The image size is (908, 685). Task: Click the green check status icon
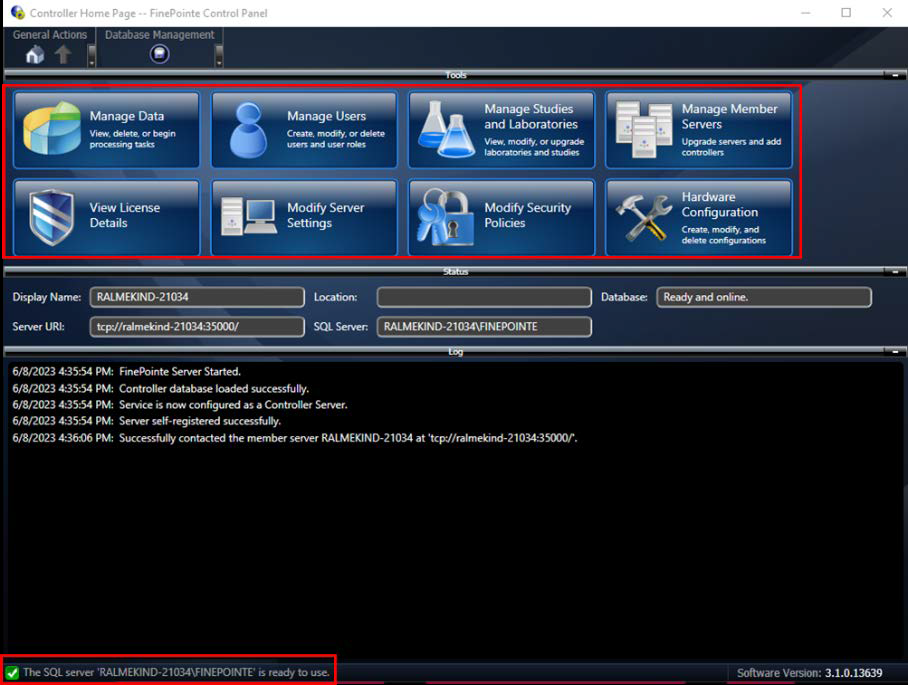coord(12,672)
